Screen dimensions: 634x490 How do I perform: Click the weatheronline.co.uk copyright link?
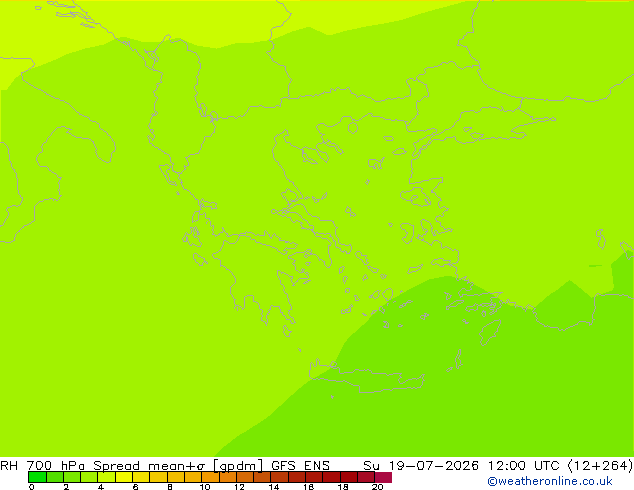(550, 481)
